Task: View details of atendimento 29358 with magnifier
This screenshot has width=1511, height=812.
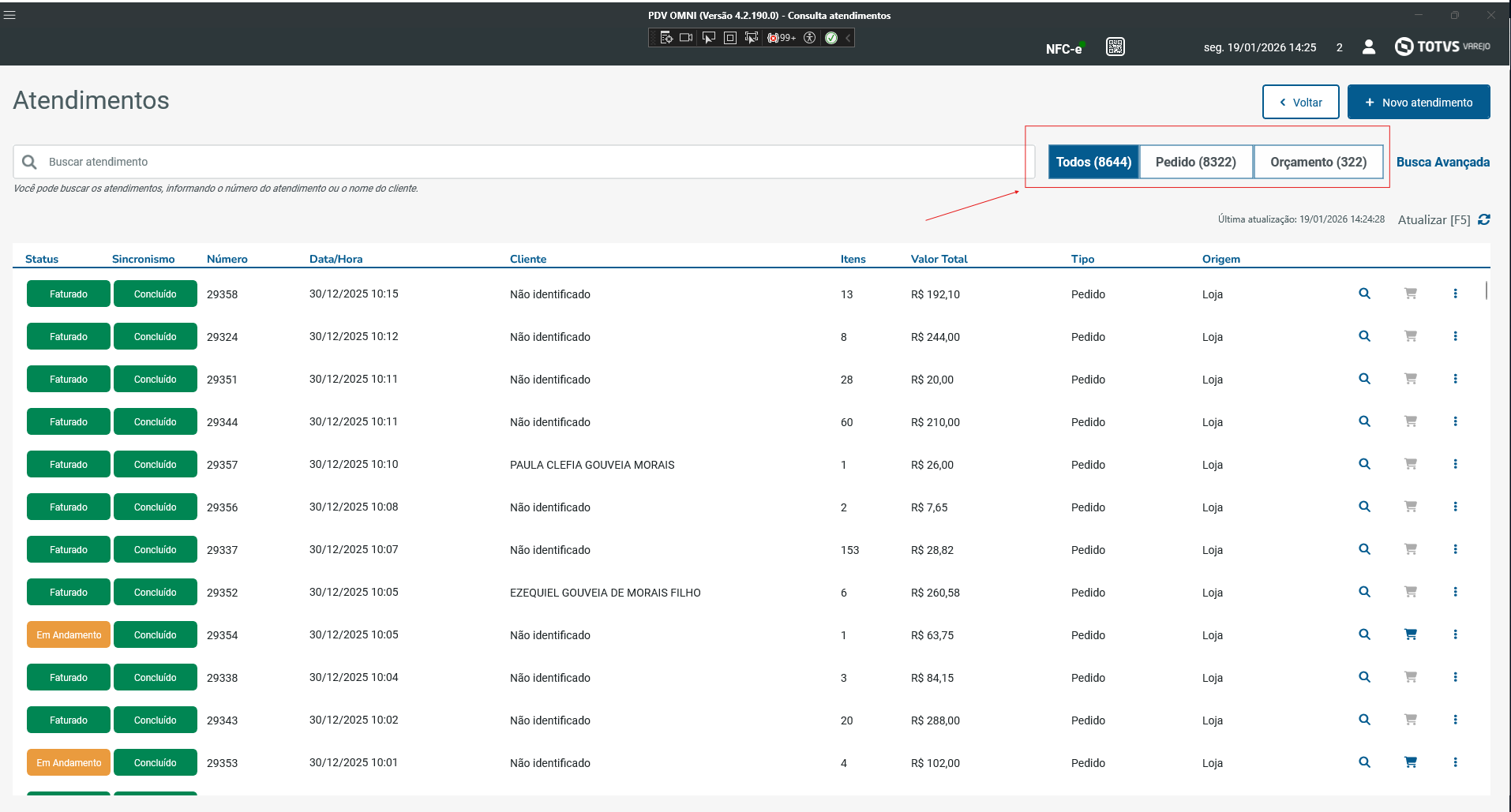Action: pyautogui.click(x=1364, y=294)
